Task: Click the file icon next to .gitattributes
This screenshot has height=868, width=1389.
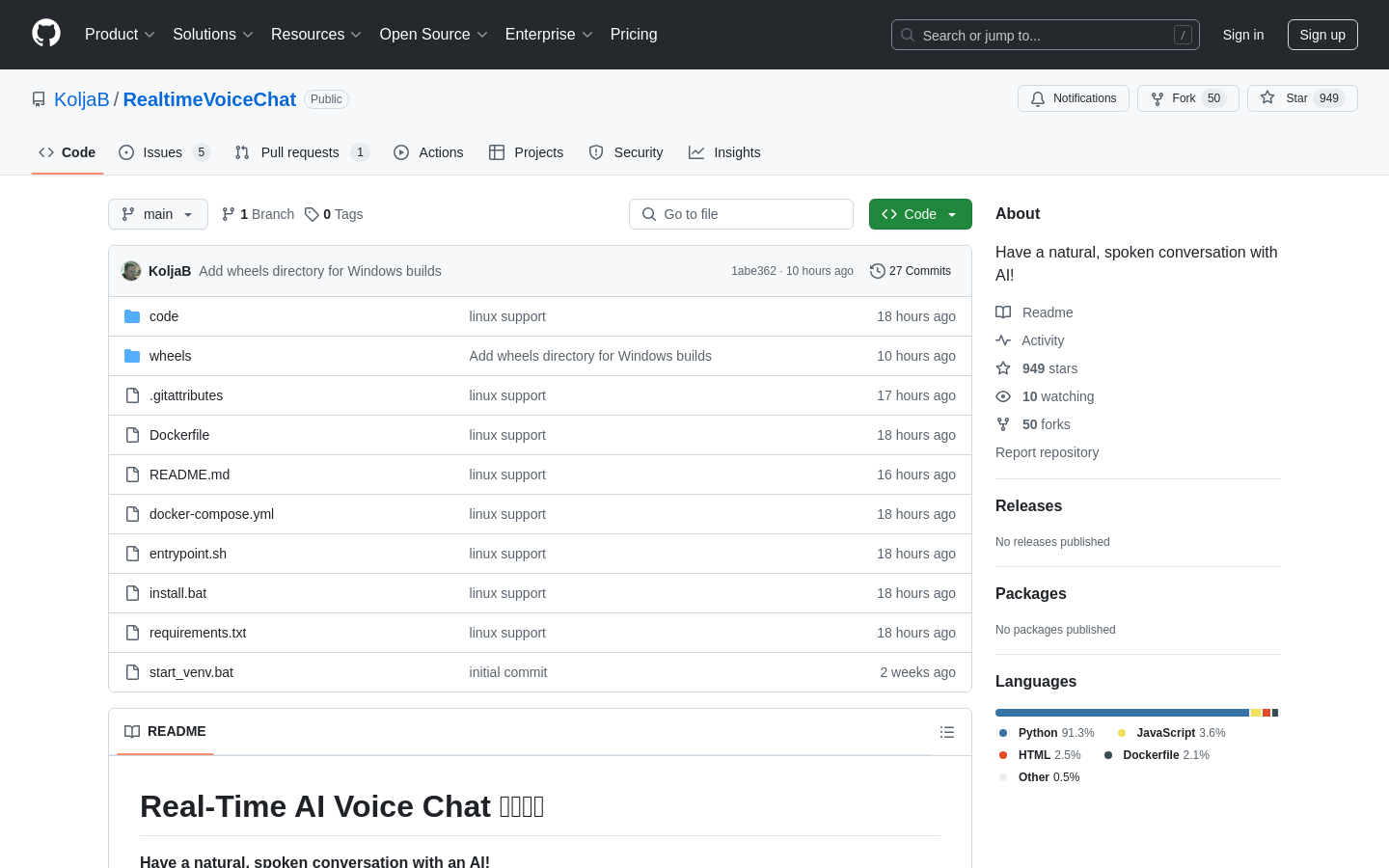Action: (132, 395)
